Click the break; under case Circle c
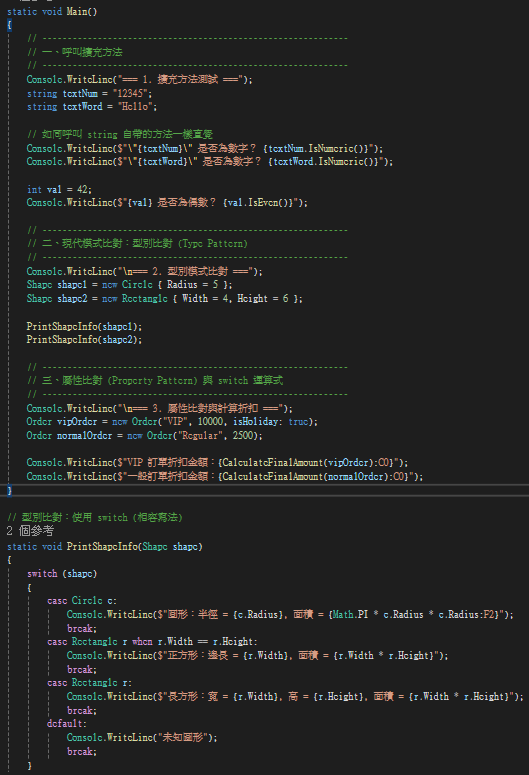Viewport: 529px width, 775px height. 82,629
